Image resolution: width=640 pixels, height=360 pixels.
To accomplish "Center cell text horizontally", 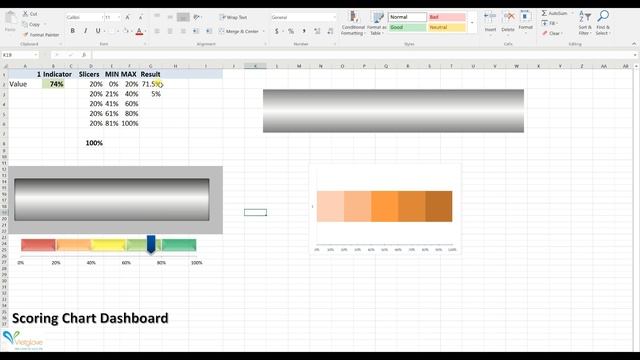I will click(170, 31).
